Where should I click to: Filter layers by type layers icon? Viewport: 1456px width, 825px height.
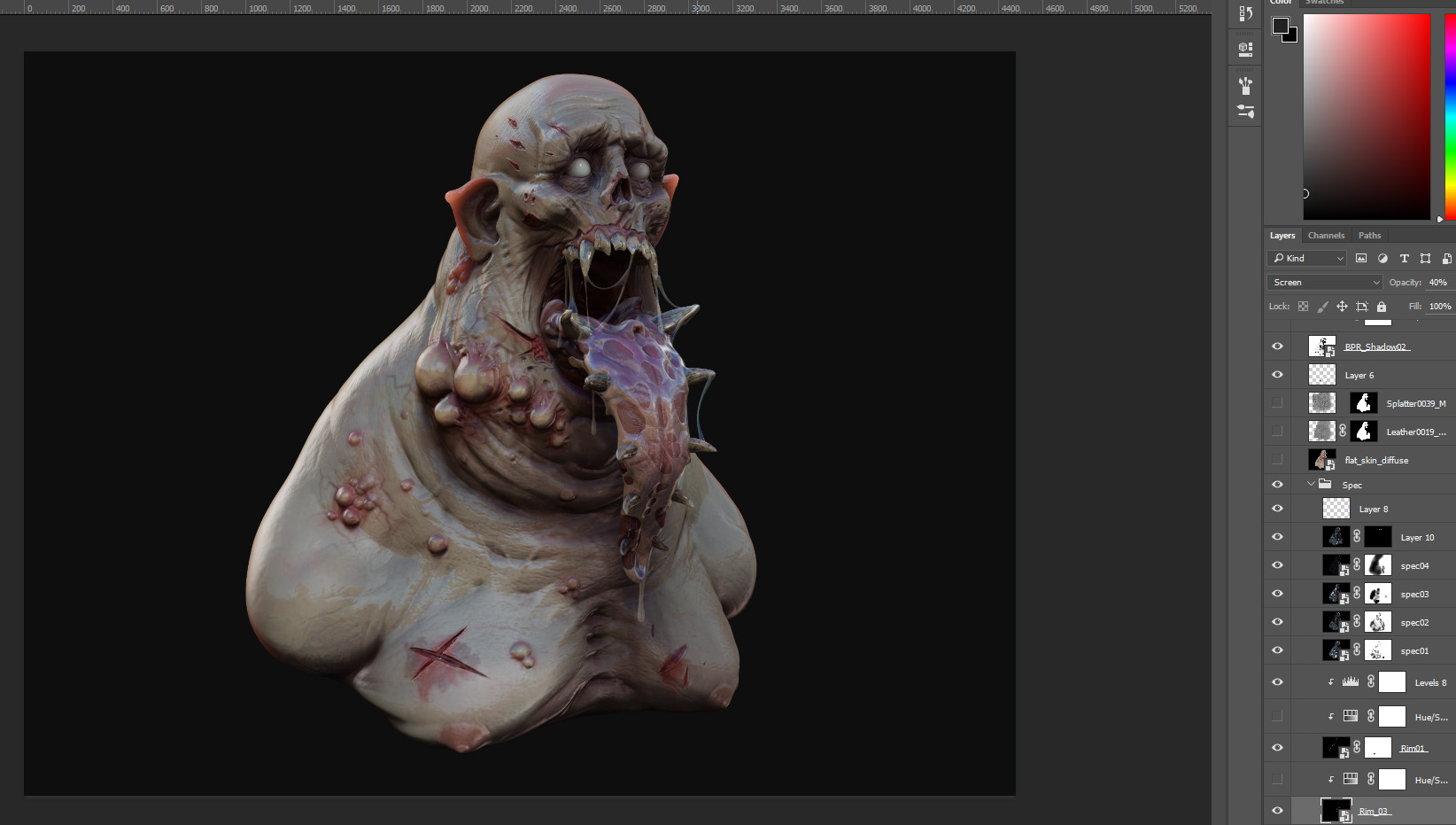1404,258
